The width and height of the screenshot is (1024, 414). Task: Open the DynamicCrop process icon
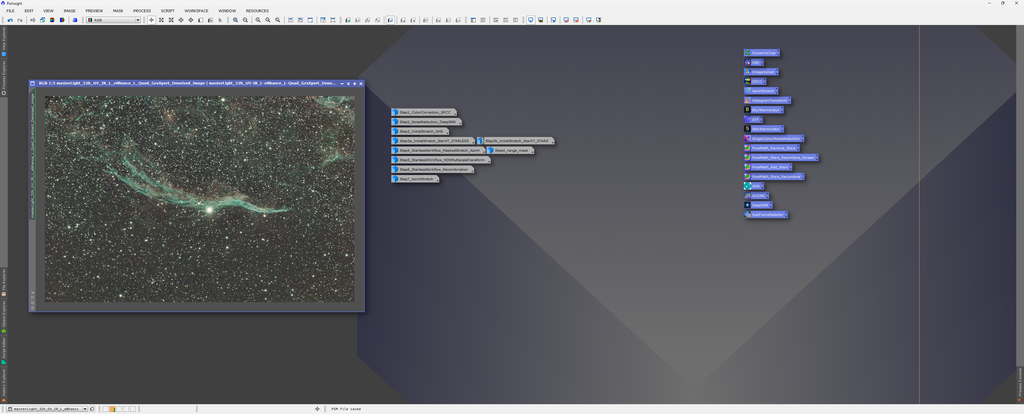click(x=761, y=53)
